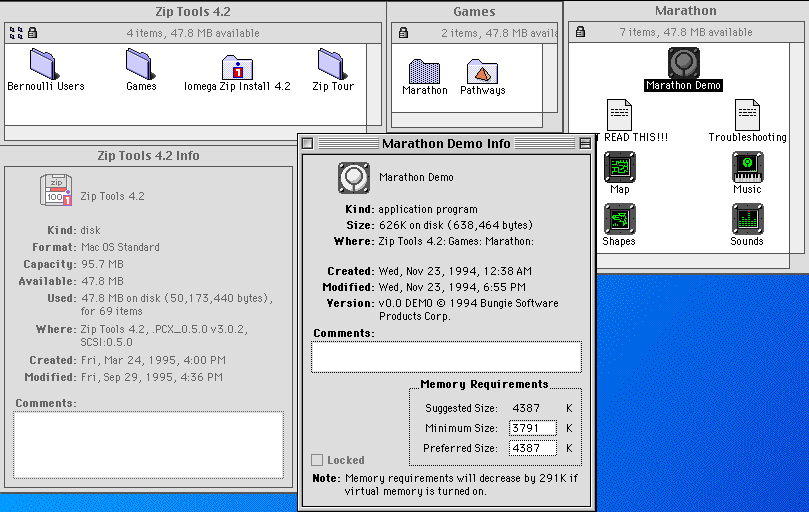Screen dimensions: 809x512
Task: Launch the Iomega Zip Install 4.2 icon
Action: [237, 67]
